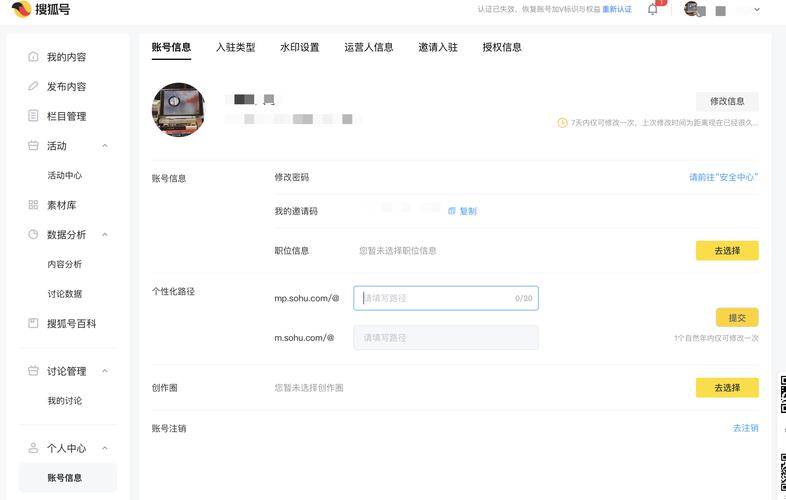The width and height of the screenshot is (786, 500).
Task: Click the 活动 calendar icon
Action: click(x=33, y=145)
